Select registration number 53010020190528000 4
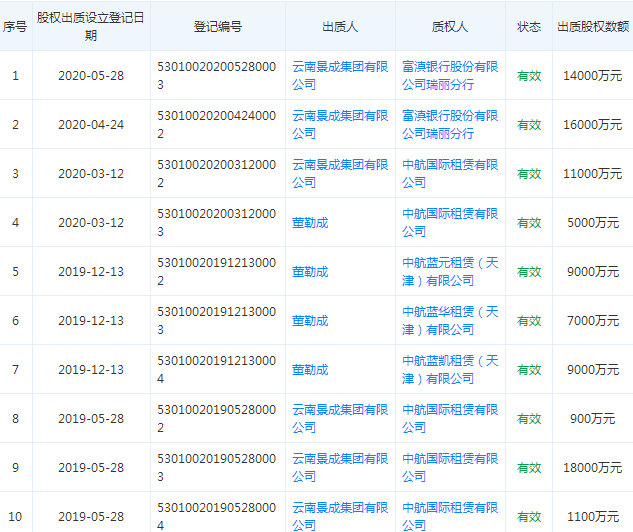This screenshot has height=532, width=633. (216, 516)
